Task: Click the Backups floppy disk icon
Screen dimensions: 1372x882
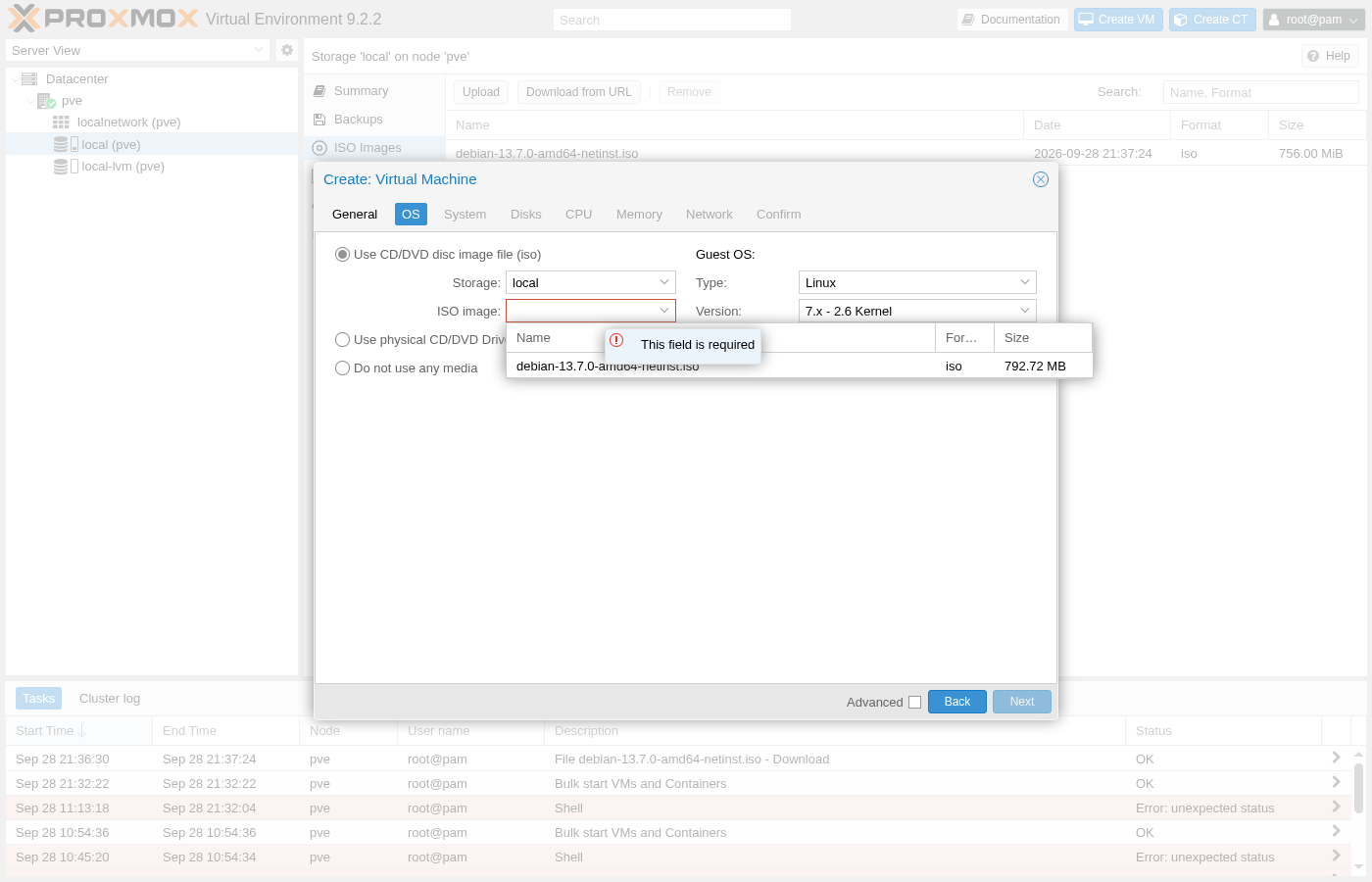Action: pos(319,120)
